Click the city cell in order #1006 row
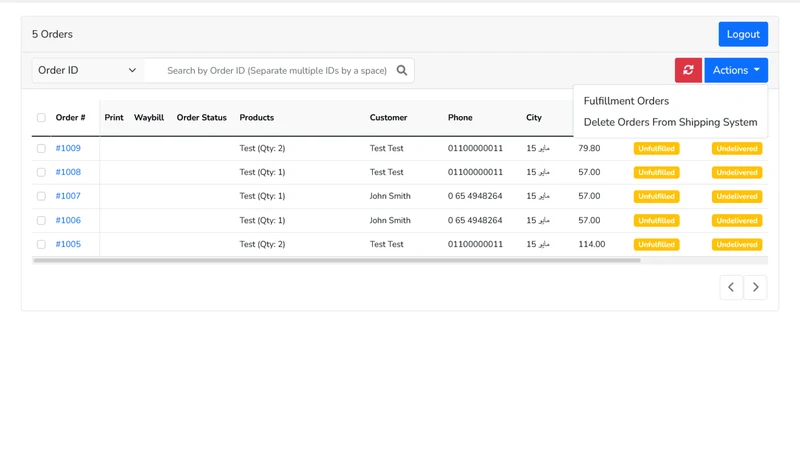This screenshot has height=450, width=800. [538, 220]
